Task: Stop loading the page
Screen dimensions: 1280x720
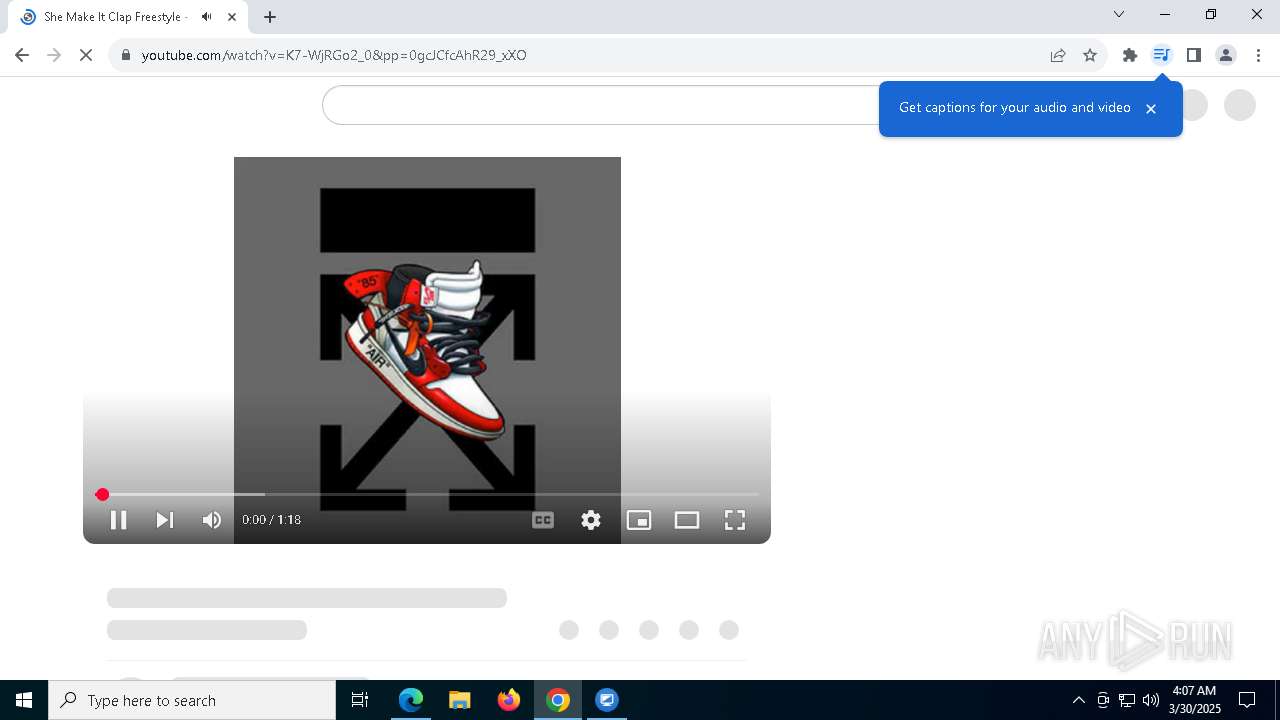Action: [x=86, y=55]
